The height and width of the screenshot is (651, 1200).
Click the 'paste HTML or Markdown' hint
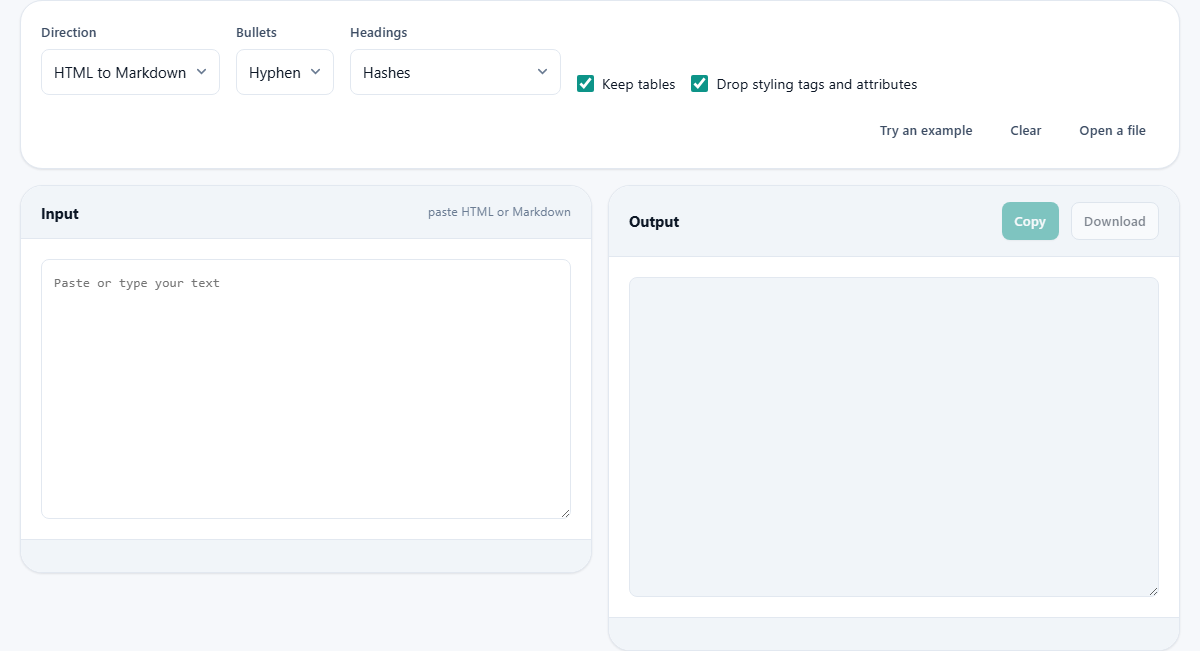(499, 212)
